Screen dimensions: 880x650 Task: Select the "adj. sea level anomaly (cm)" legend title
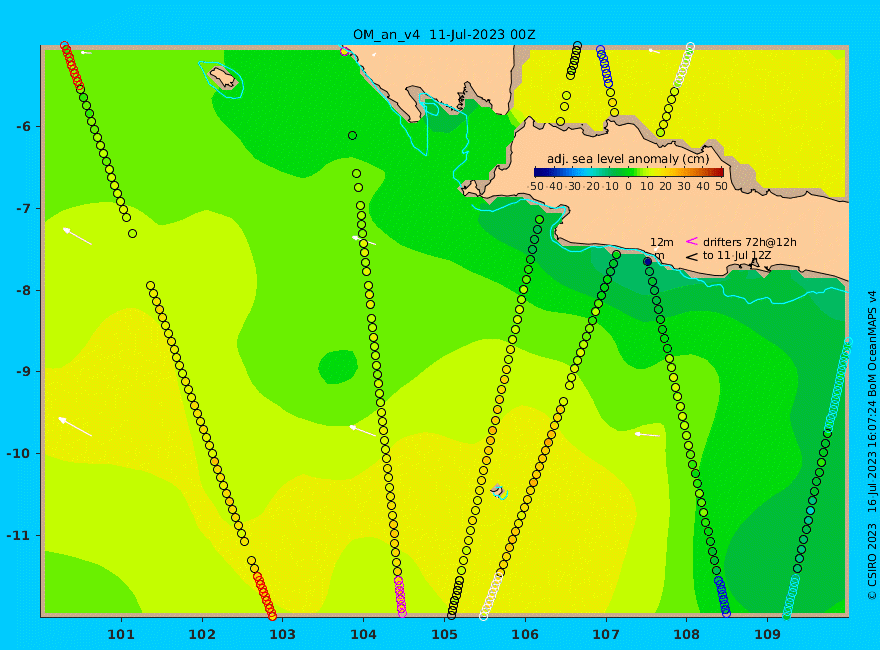[628, 159]
